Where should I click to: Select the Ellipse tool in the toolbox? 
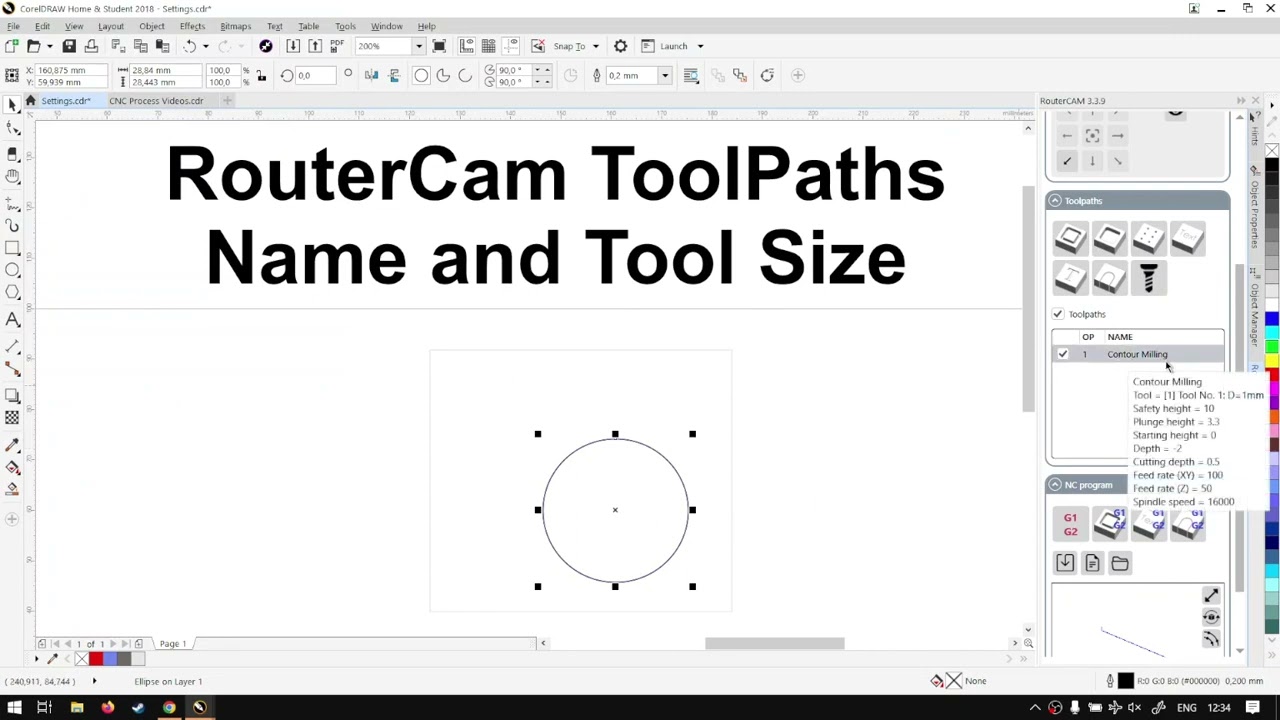(12, 270)
